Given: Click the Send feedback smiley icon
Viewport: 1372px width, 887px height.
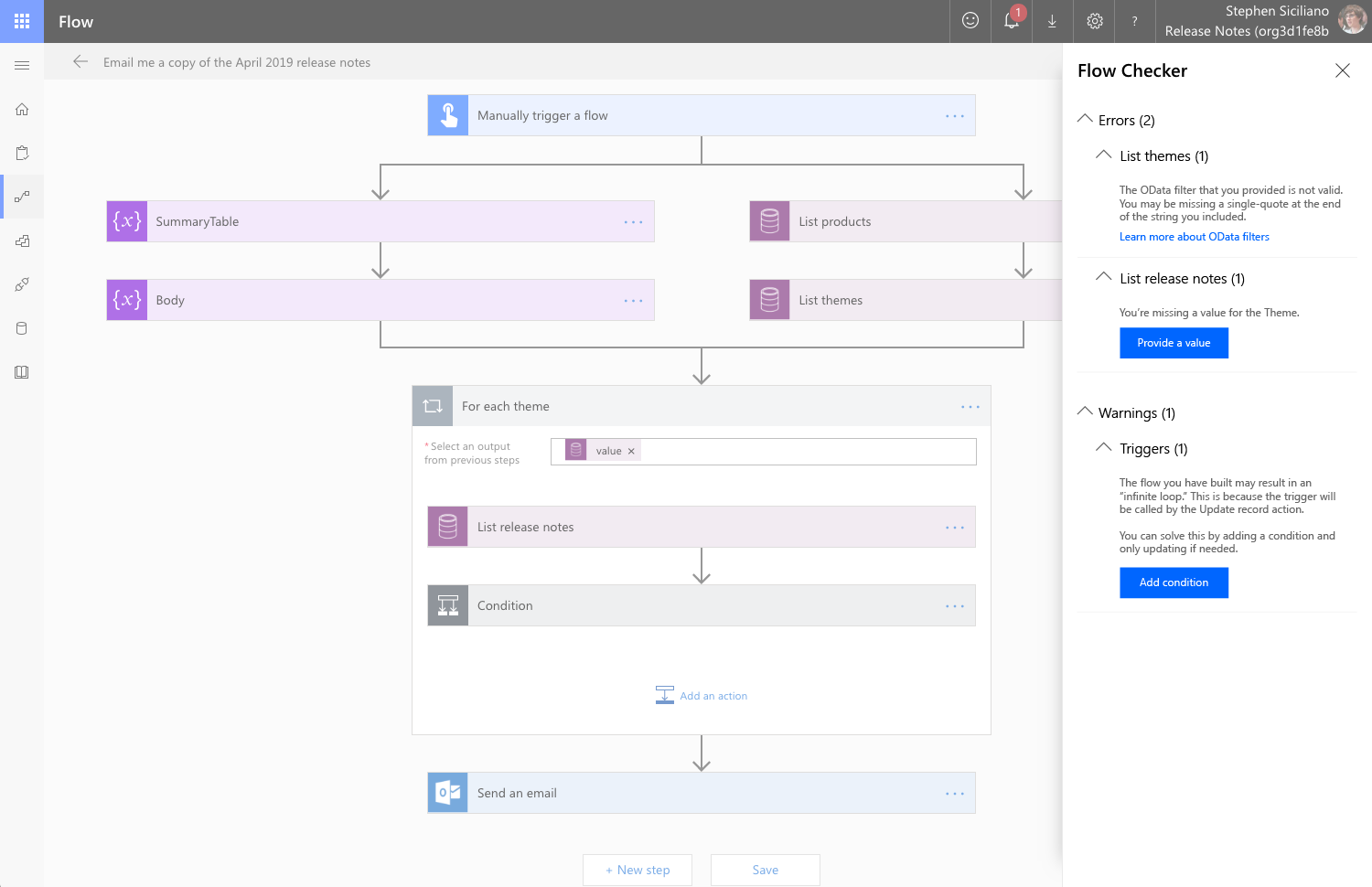Looking at the screenshot, I should pyautogui.click(x=970, y=21).
